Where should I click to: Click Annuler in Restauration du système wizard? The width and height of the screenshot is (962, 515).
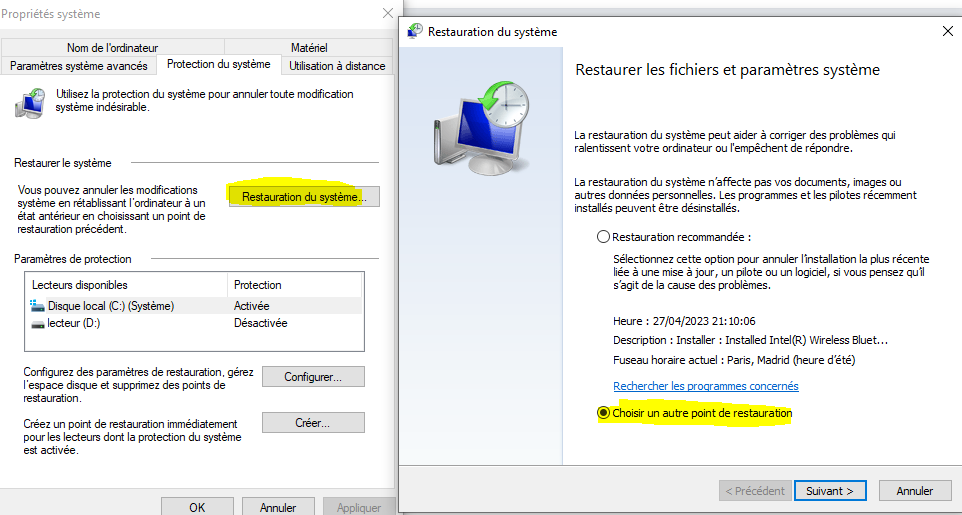(x=915, y=490)
